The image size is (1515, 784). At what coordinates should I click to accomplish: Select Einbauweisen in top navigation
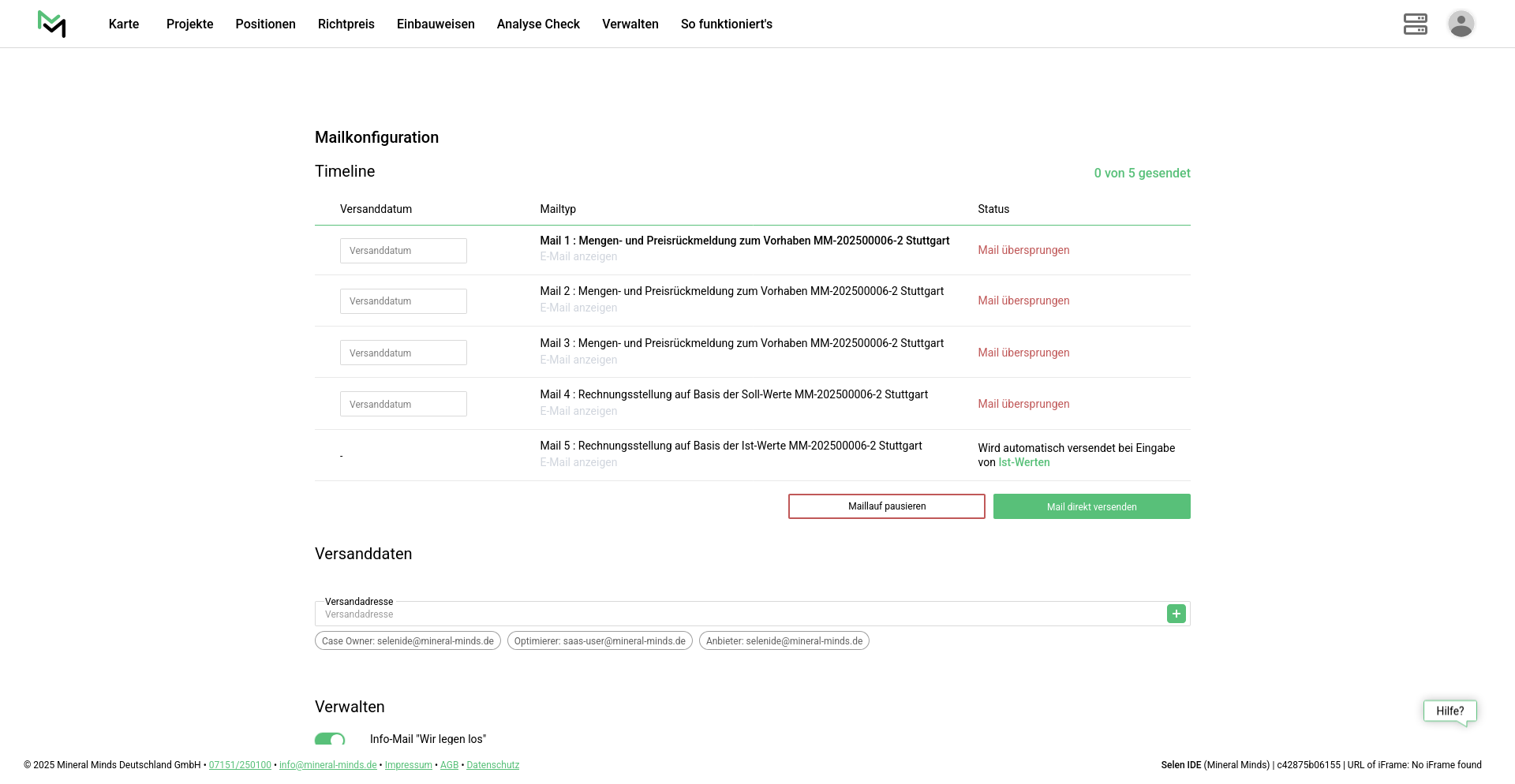[x=436, y=24]
